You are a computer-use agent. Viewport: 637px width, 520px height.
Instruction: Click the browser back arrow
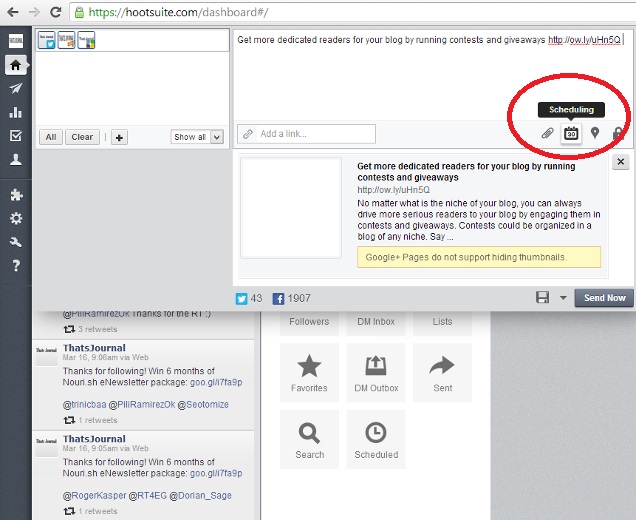pyautogui.click(x=13, y=12)
